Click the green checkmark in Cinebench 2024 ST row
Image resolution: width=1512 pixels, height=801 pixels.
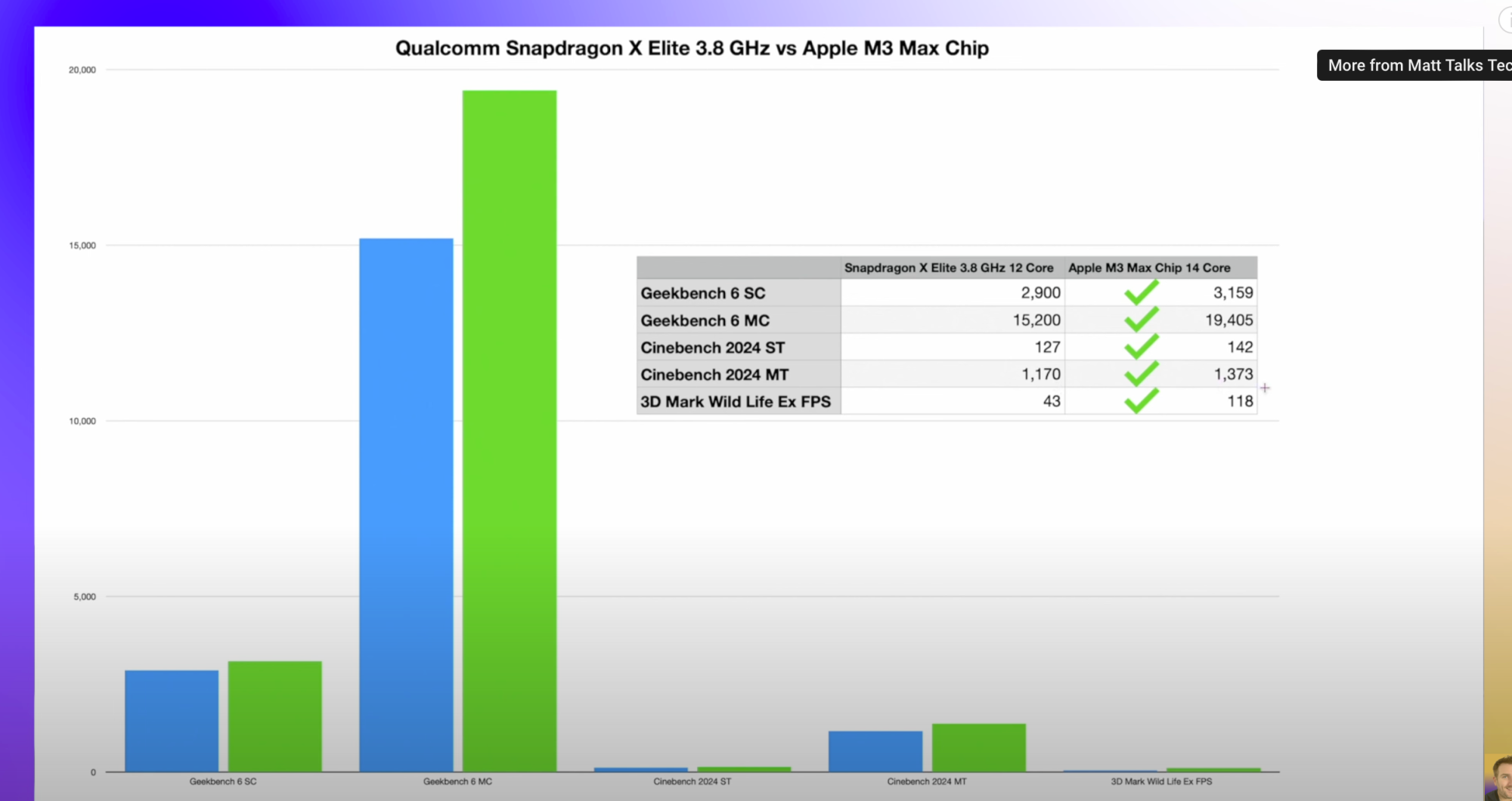[1142, 346]
